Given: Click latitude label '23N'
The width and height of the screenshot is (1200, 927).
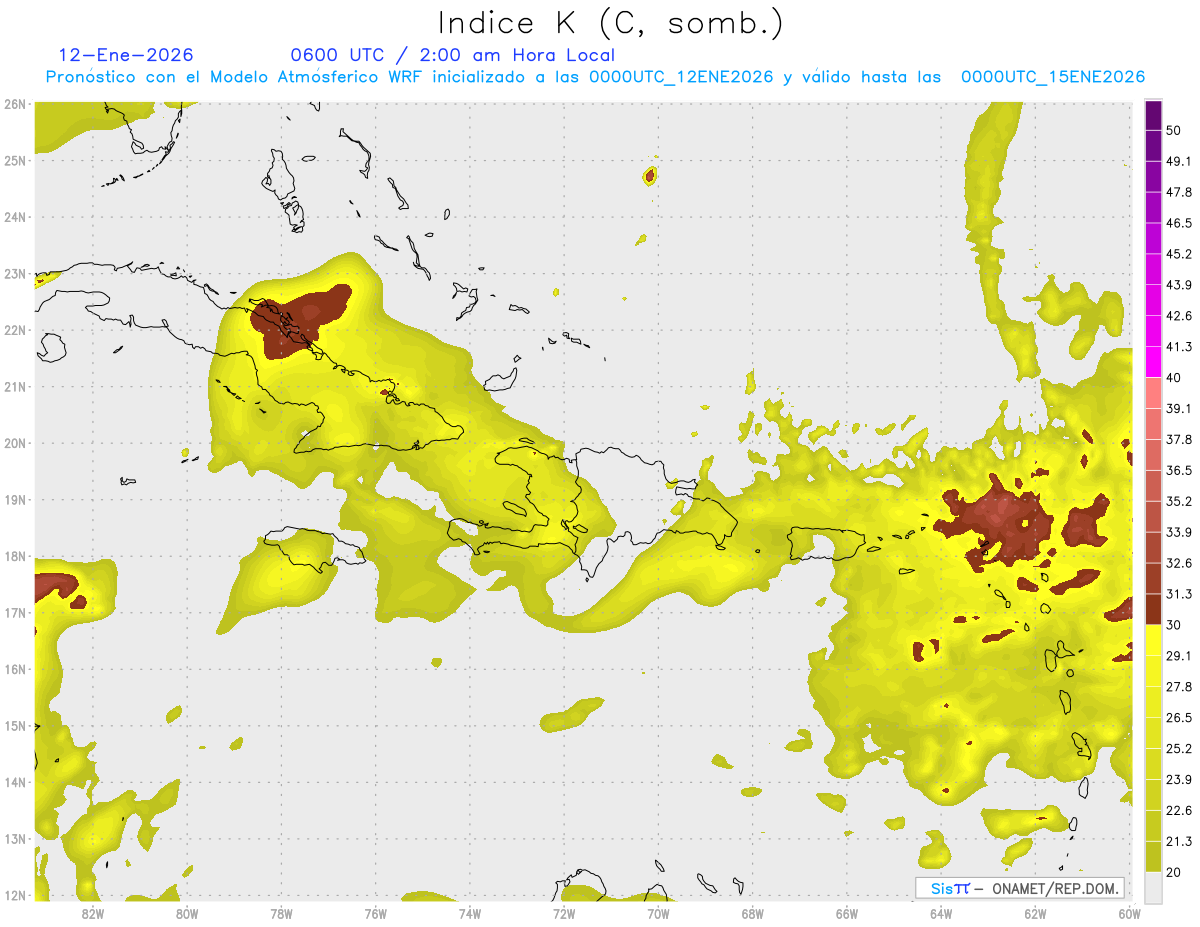Looking at the screenshot, I should 15,273.
